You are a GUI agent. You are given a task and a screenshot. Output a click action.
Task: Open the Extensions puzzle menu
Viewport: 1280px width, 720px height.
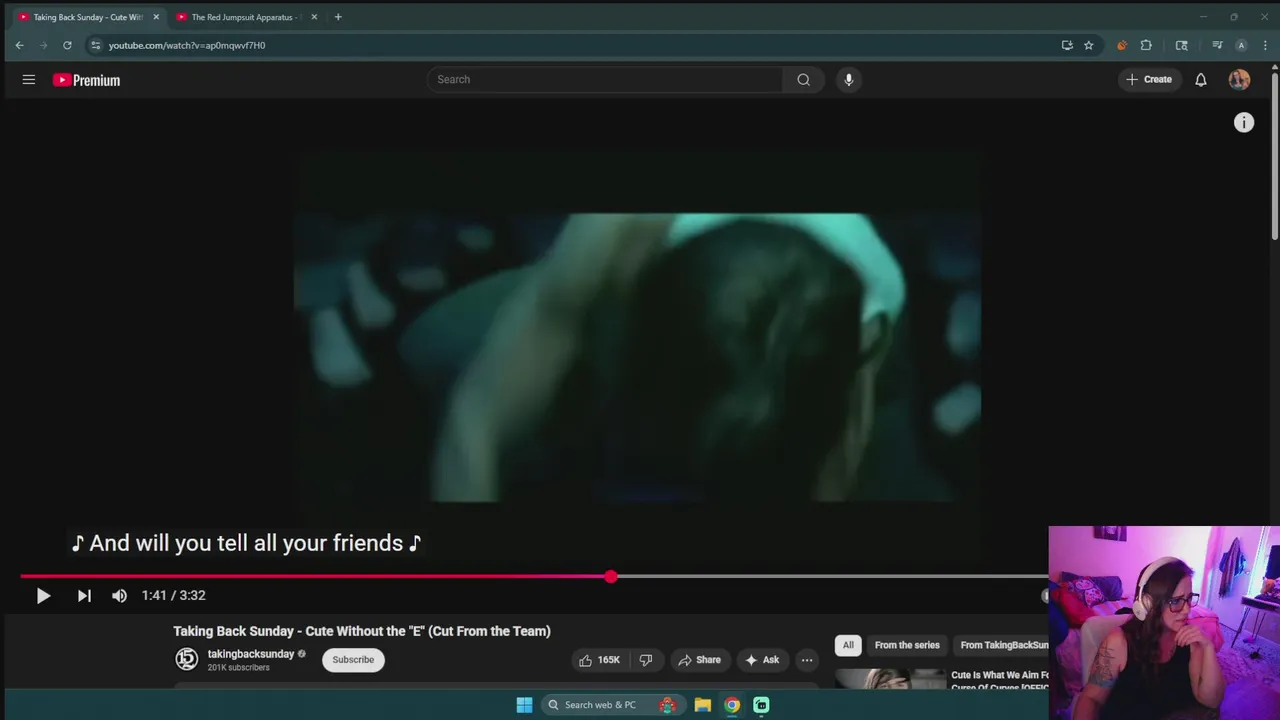pos(1146,45)
